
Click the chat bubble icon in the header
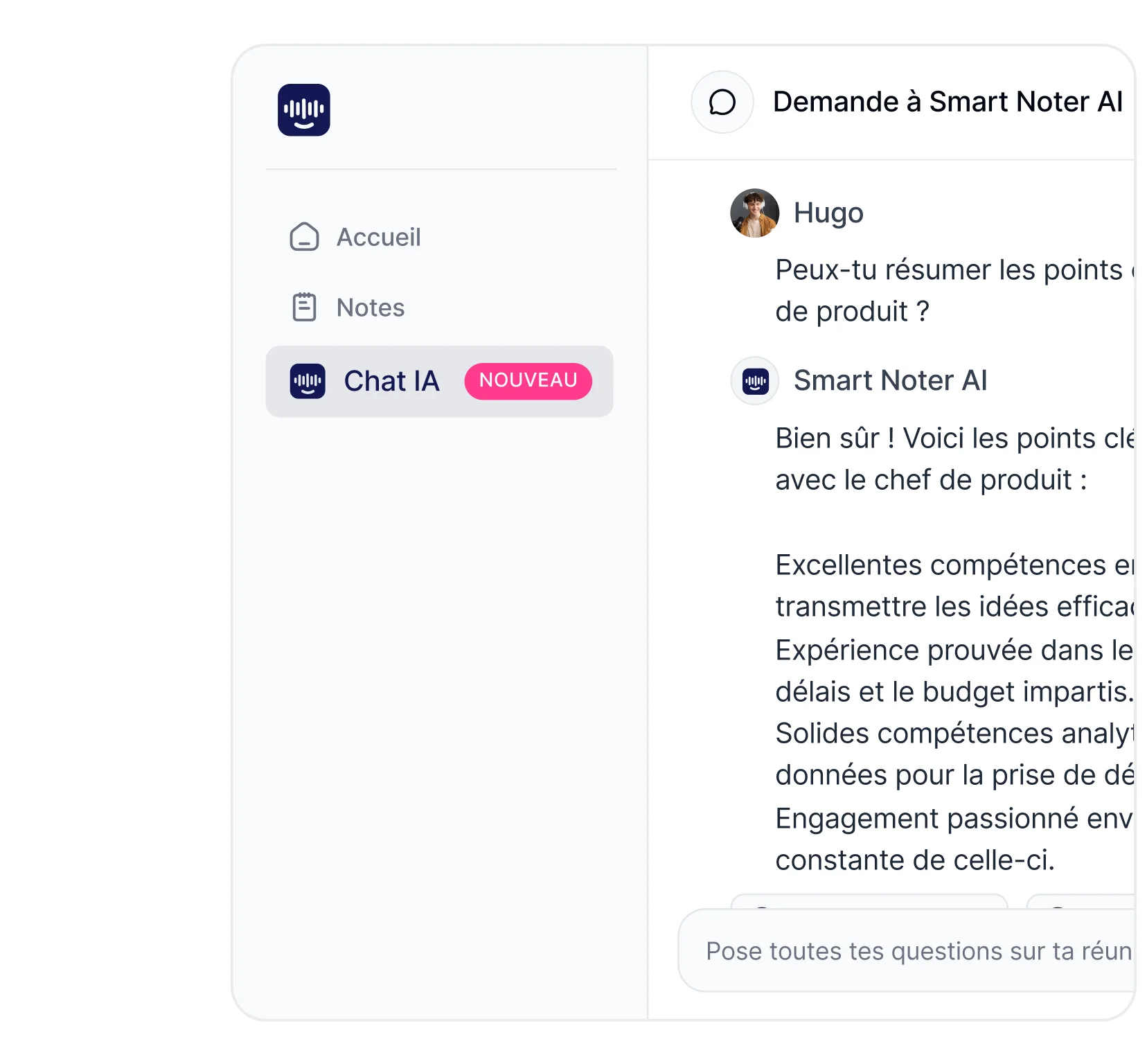pyautogui.click(x=722, y=102)
